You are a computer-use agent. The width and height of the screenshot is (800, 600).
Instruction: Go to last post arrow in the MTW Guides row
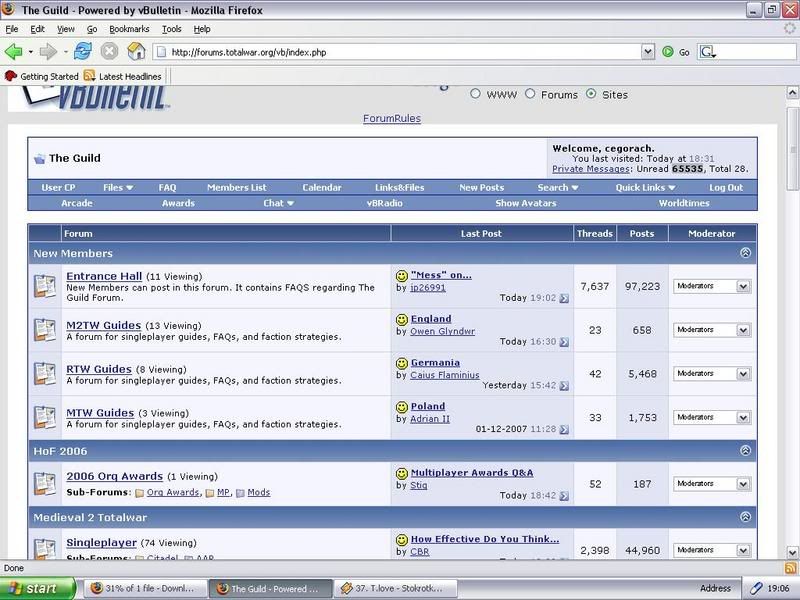(564, 430)
